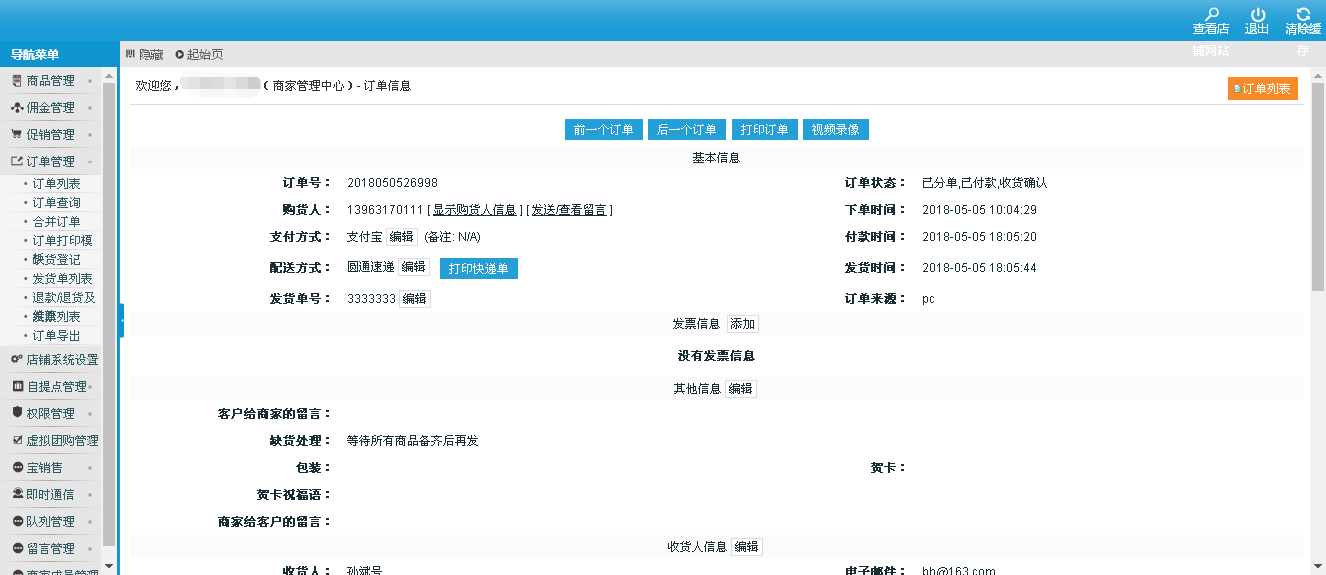Image resolution: width=1326 pixels, height=575 pixels.
Task: Expand the 商品管理 menu section
Action: pyautogui.click(x=50, y=81)
